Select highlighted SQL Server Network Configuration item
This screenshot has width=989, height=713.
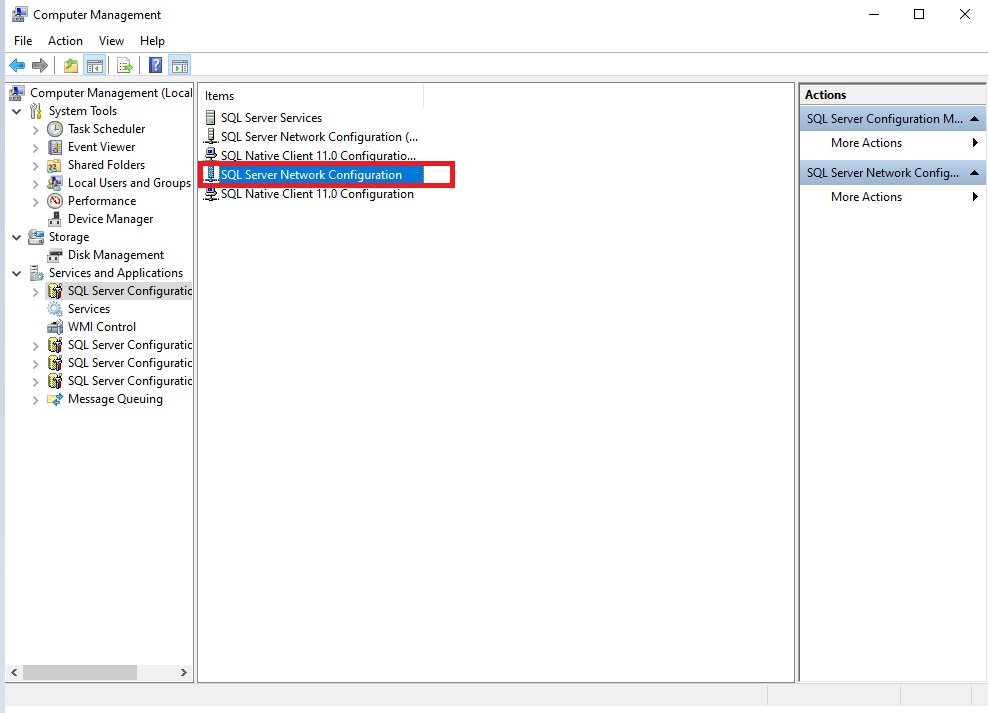point(311,175)
